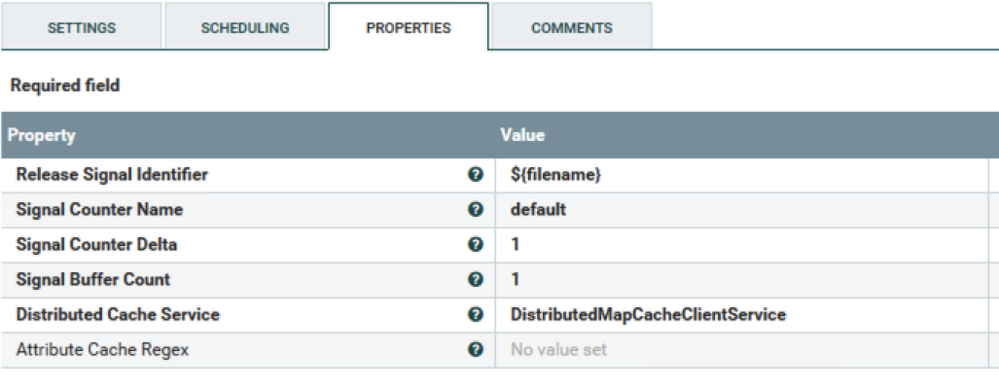The width and height of the screenshot is (999, 386).
Task: Click help icon for Attribute Cache Regex
Action: 473,350
